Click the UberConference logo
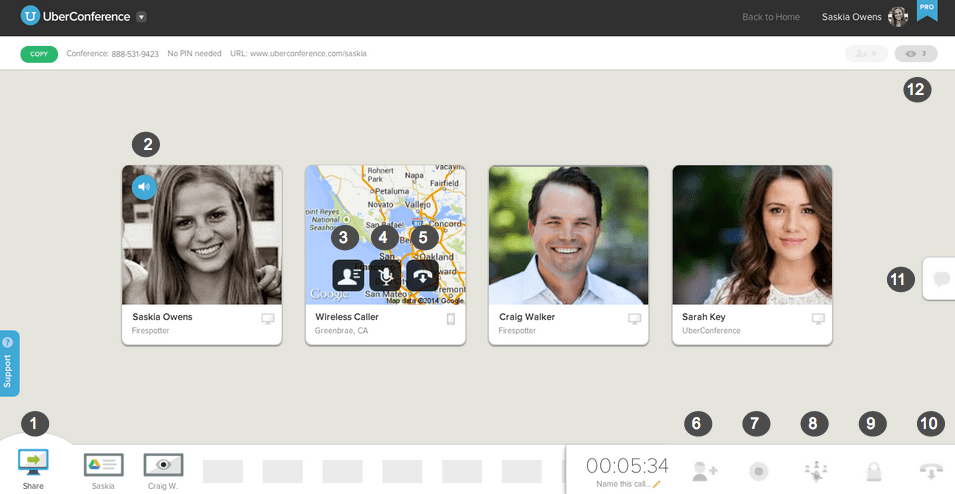The height and width of the screenshot is (494, 955). (76, 16)
